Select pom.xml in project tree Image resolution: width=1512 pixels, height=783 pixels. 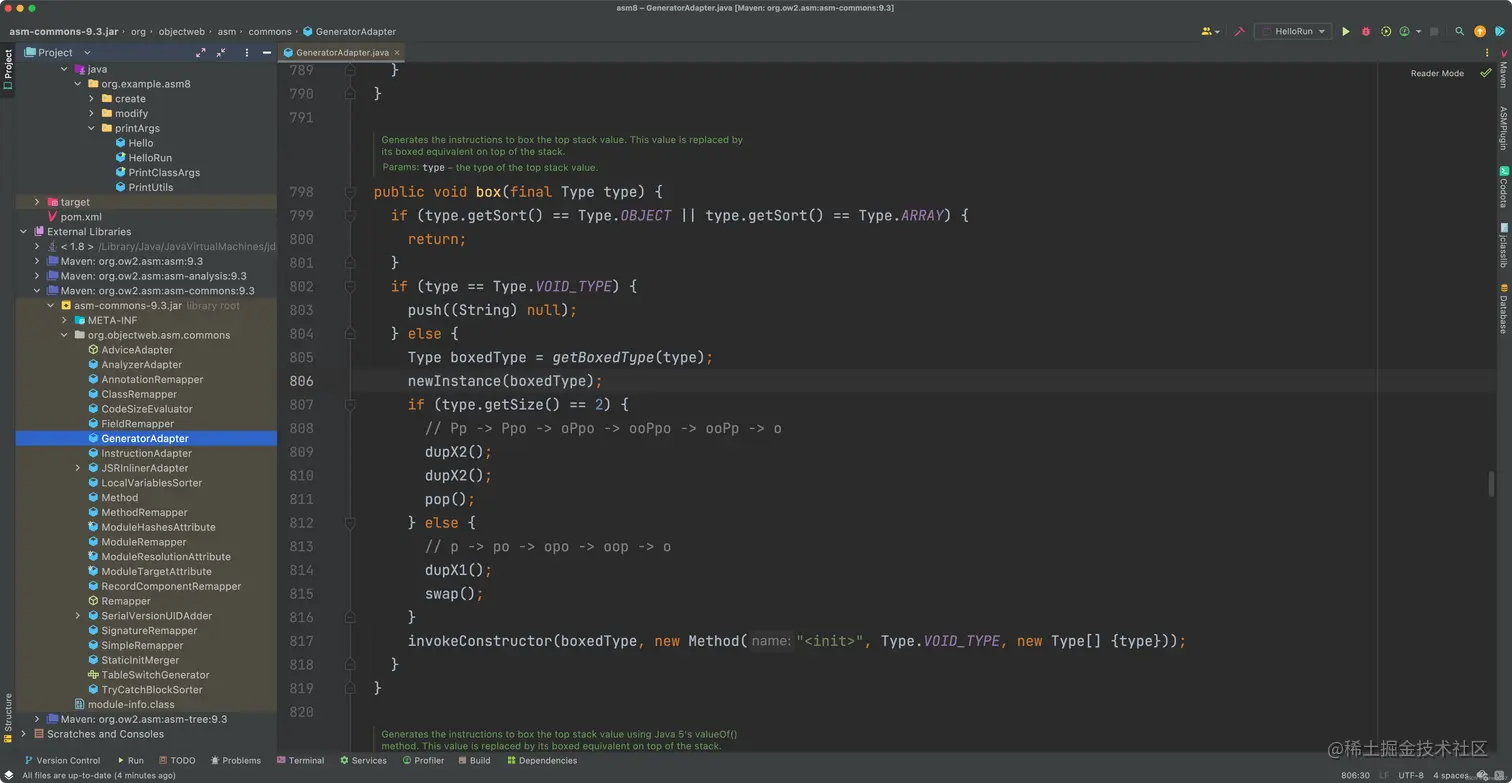click(81, 217)
